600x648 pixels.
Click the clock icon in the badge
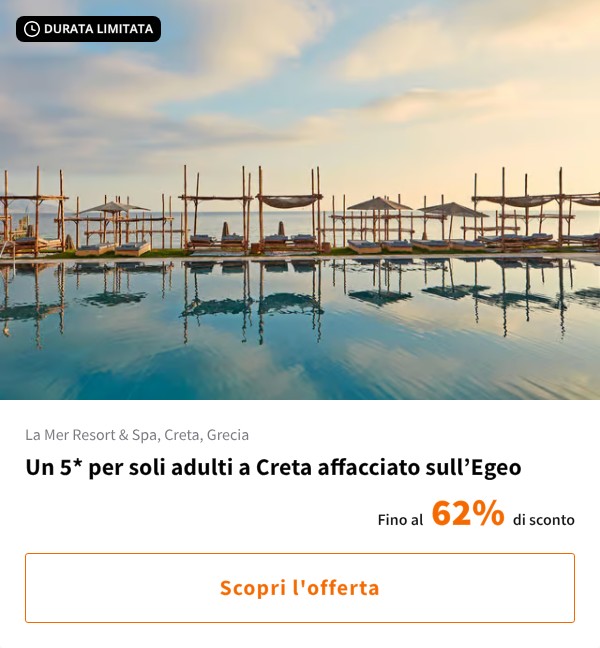(x=32, y=29)
